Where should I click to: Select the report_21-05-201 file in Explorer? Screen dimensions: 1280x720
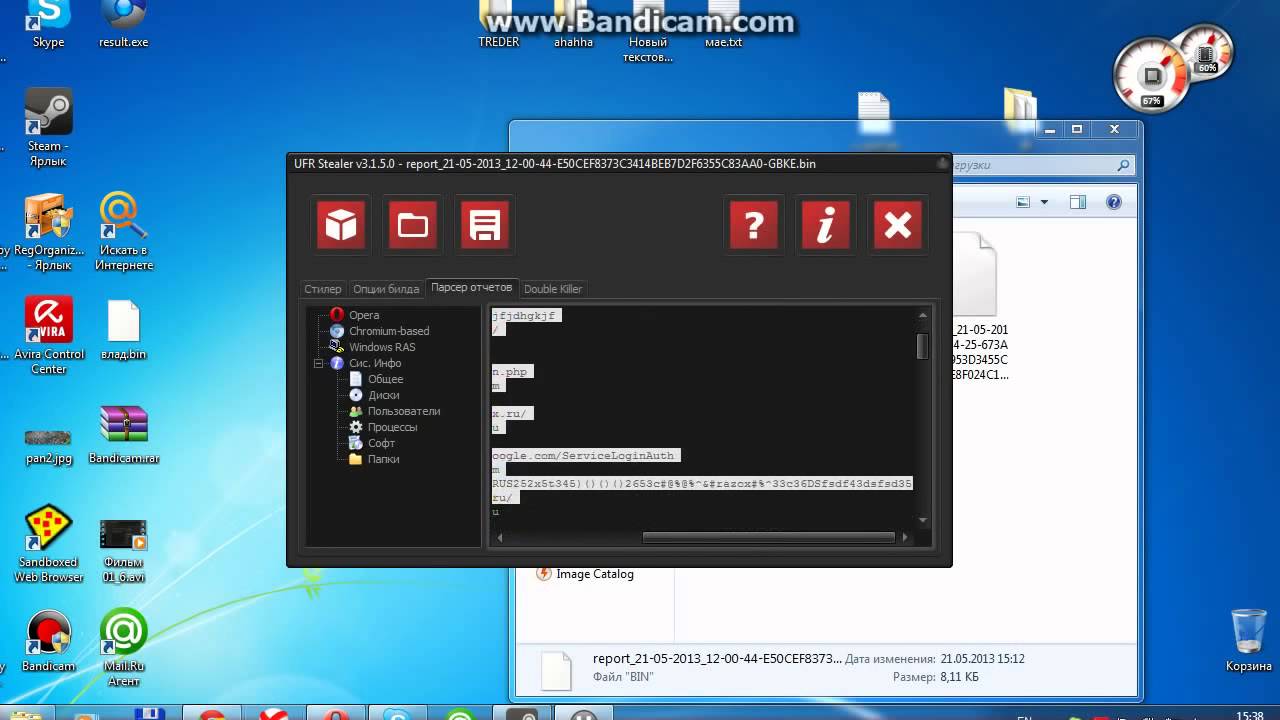[978, 307]
